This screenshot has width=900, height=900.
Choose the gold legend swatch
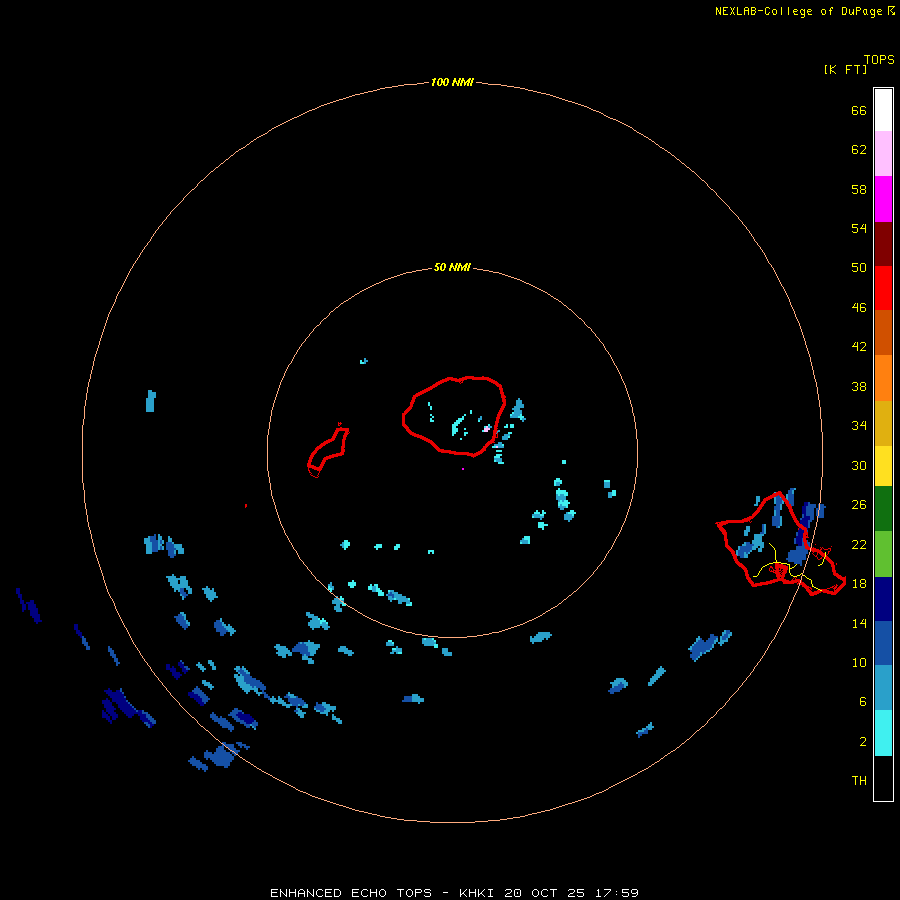[x=883, y=423]
